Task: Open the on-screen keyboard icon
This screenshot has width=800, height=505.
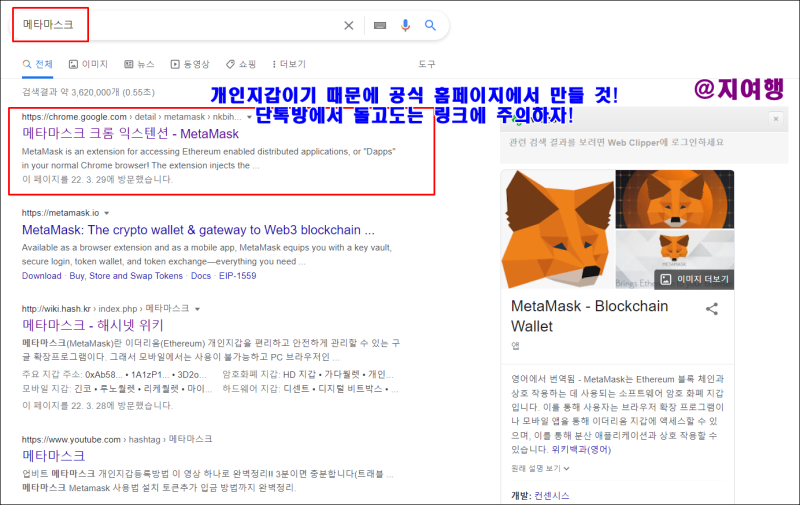Action: (380, 26)
